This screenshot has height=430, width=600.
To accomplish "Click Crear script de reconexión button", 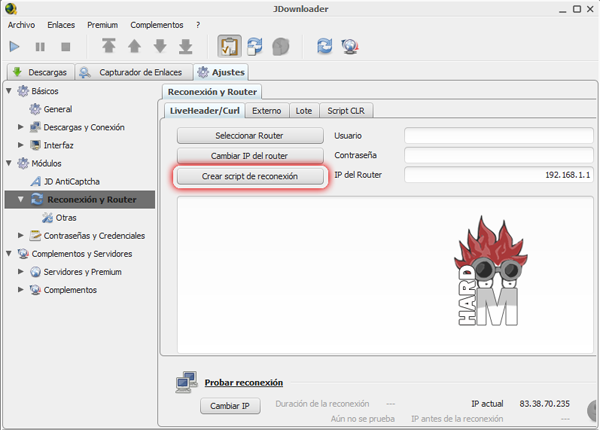I will pos(250,176).
